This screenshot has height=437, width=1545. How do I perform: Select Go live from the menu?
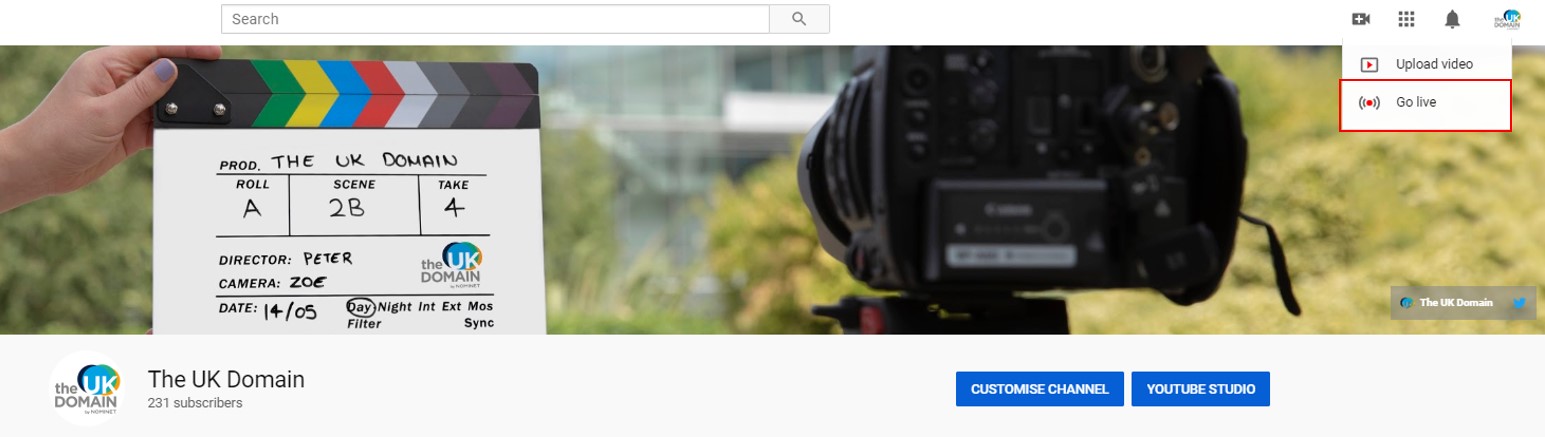[x=1426, y=103]
